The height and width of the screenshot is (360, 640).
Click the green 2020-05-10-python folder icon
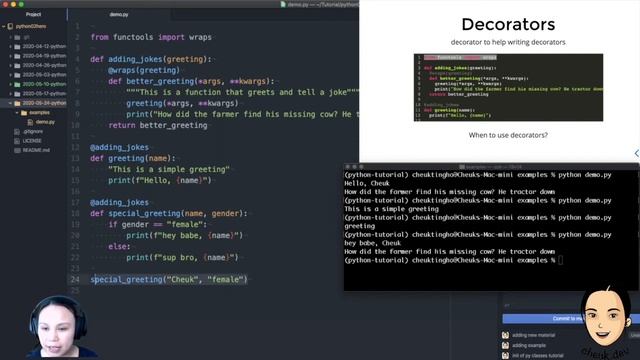click(x=17, y=84)
